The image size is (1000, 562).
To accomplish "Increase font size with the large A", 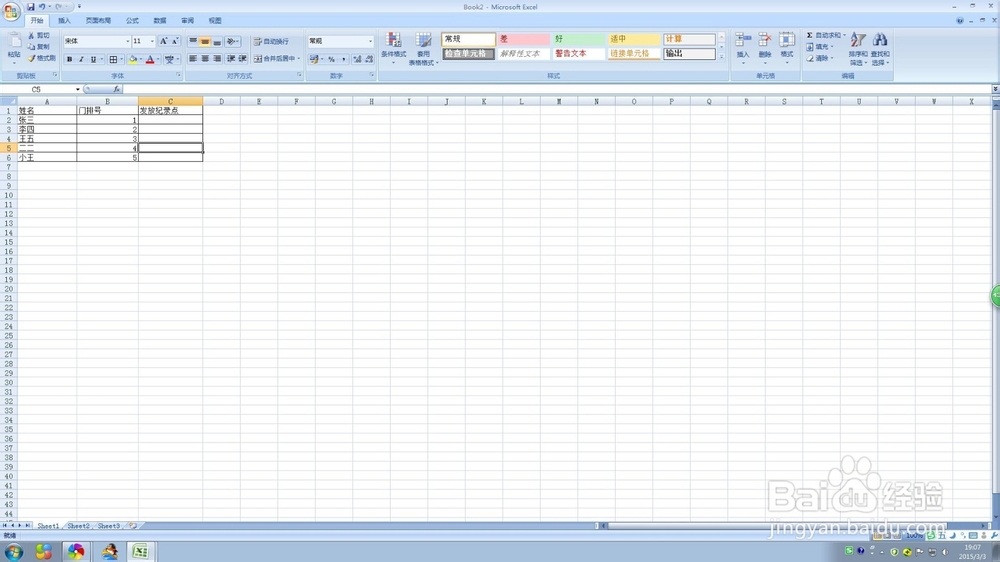I will pyautogui.click(x=163, y=41).
